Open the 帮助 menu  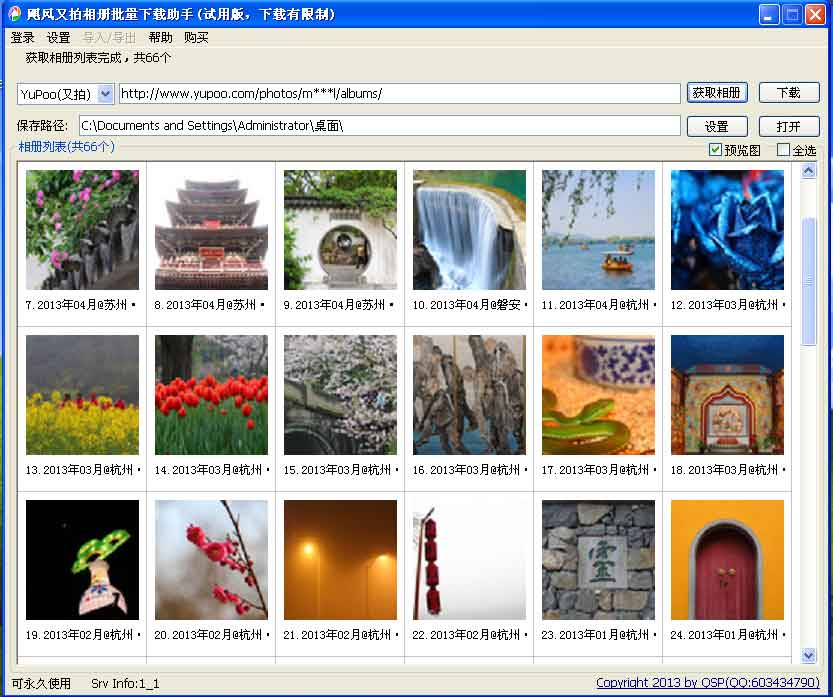(x=160, y=38)
